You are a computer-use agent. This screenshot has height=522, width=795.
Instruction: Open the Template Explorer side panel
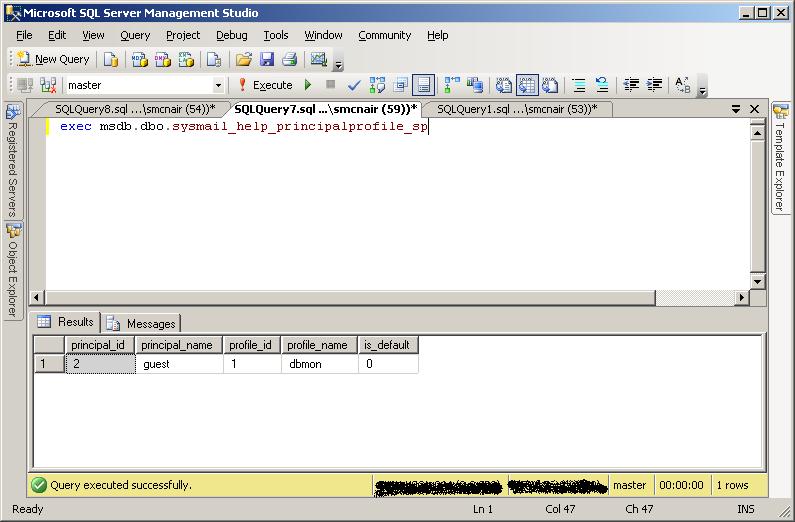[780, 158]
